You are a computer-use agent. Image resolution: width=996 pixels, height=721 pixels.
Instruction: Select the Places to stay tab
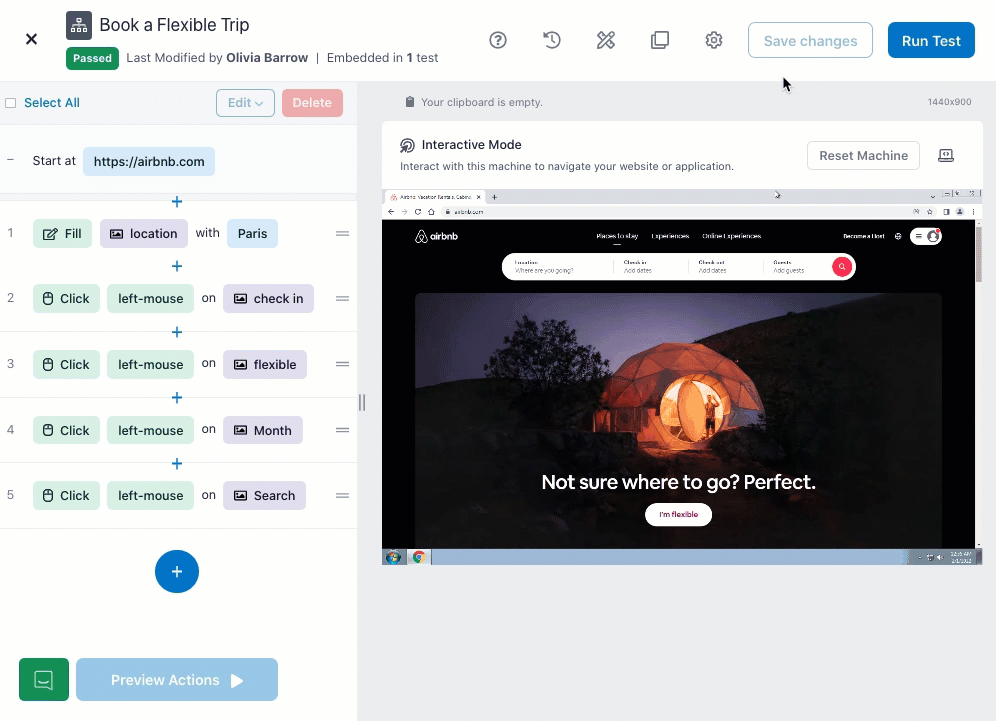(x=617, y=236)
